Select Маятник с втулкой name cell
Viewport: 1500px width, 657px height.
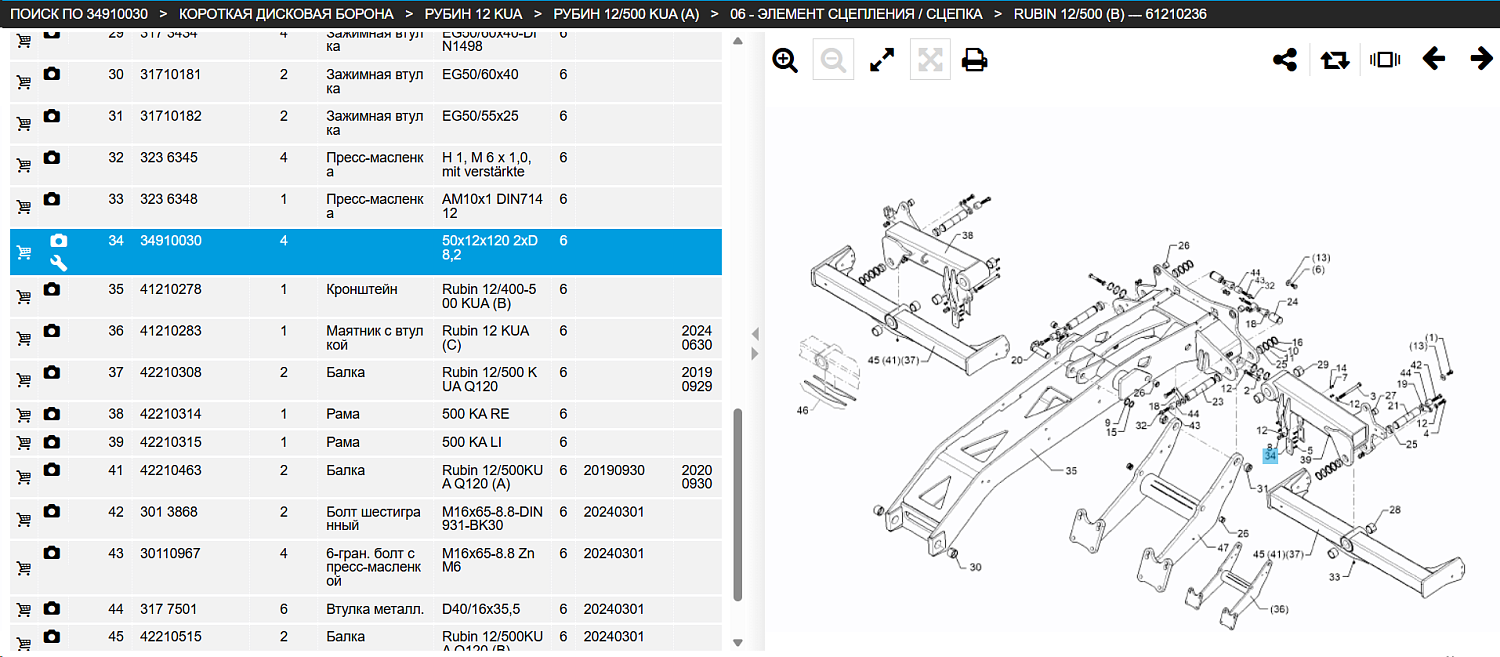377,338
